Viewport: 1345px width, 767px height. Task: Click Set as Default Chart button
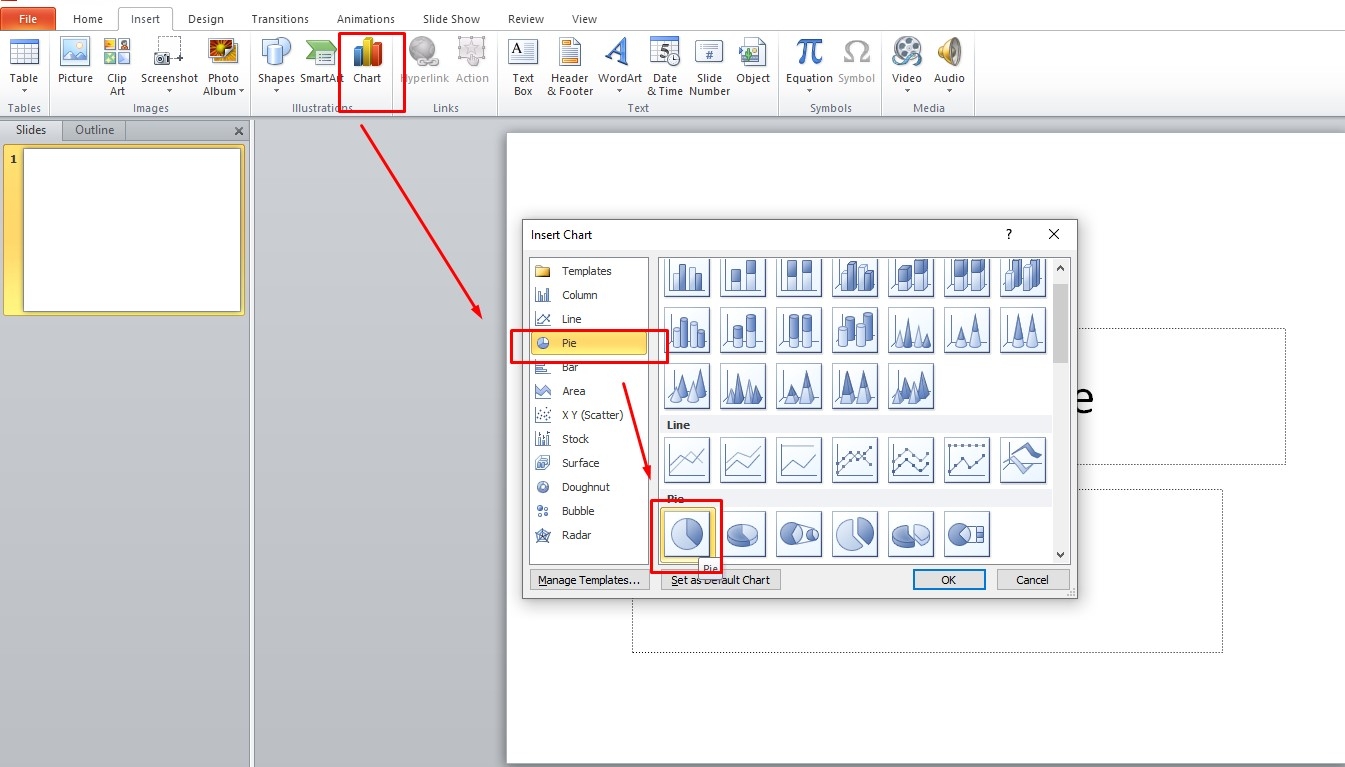pos(720,580)
